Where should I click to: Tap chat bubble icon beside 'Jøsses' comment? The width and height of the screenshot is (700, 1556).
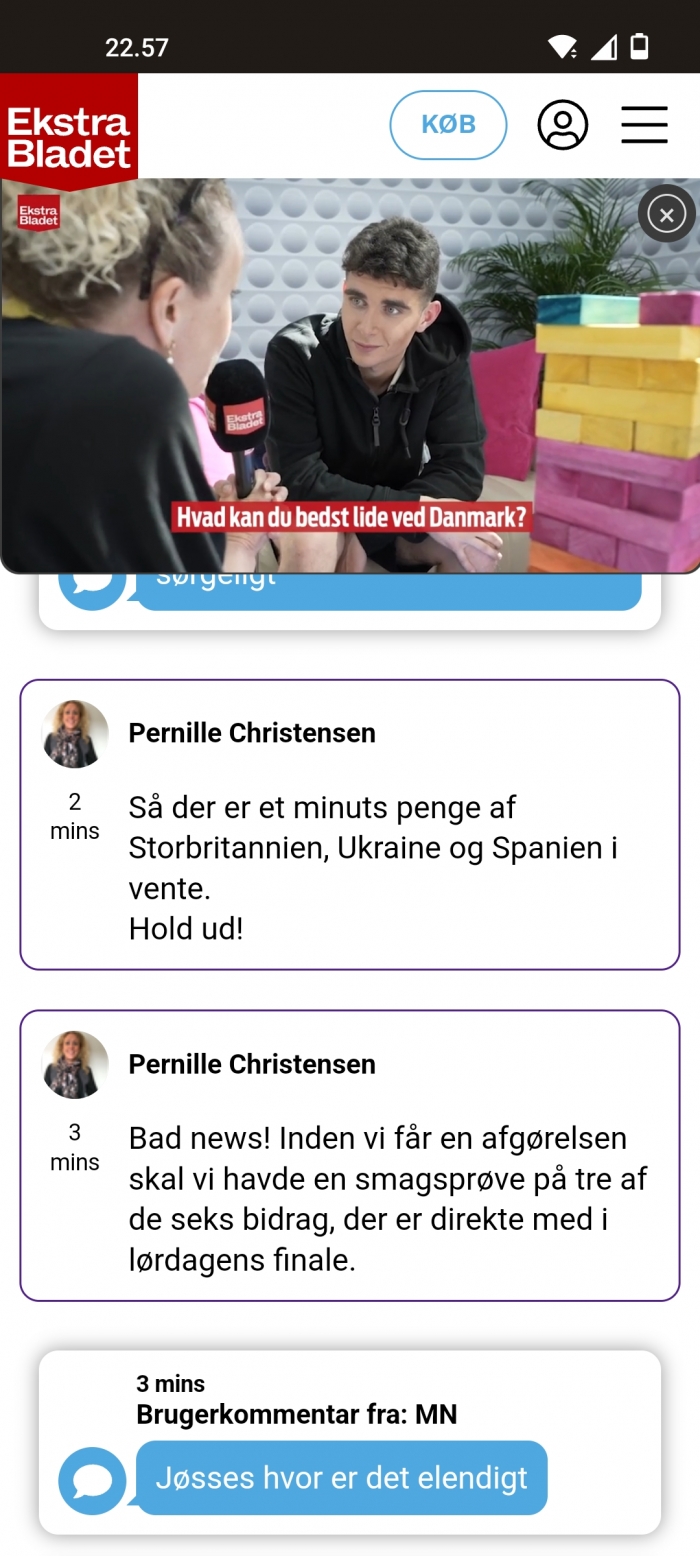pos(93,1481)
